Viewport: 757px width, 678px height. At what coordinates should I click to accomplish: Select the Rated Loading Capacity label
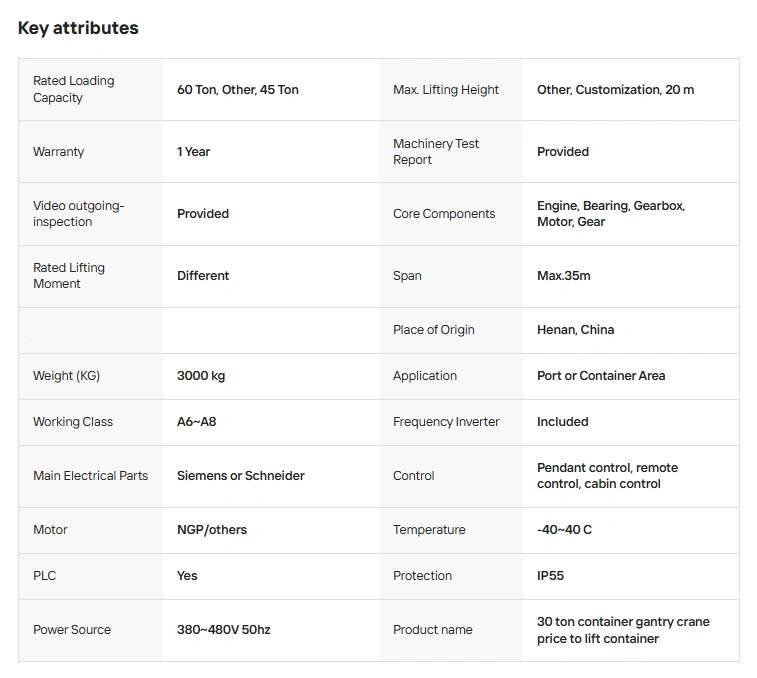pyautogui.click(x=74, y=89)
